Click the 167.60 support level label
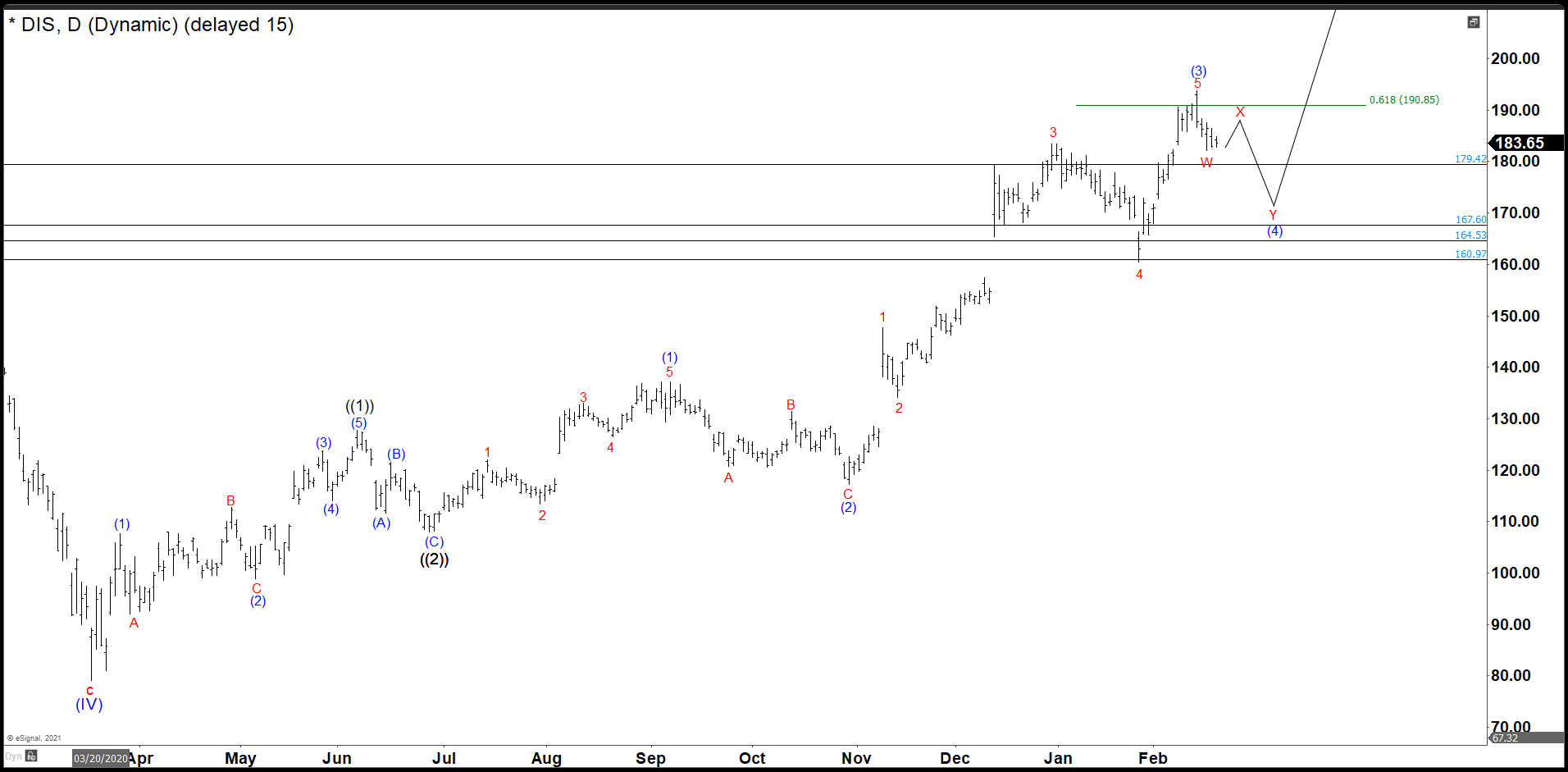This screenshot has height=772, width=1568. click(x=1470, y=220)
